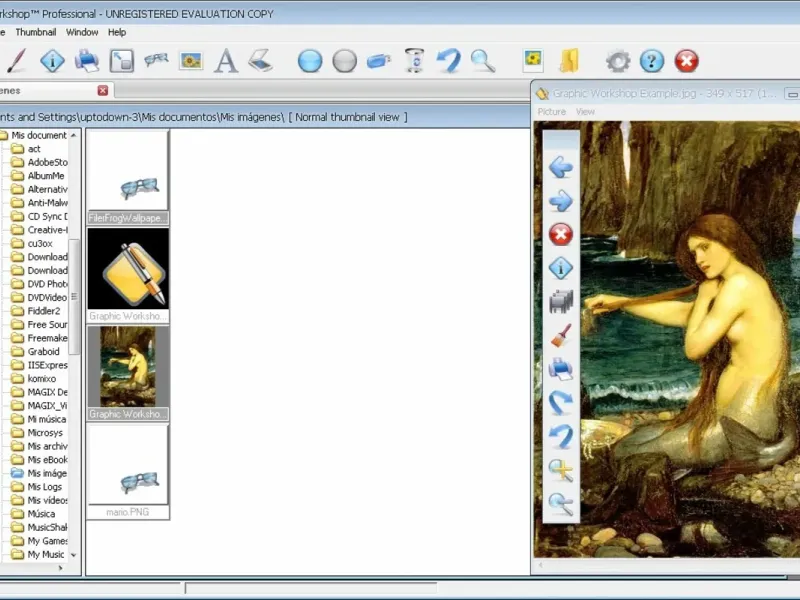Click folder tree scrollbar up arrow
The image size is (800, 600).
[x=74, y=135]
